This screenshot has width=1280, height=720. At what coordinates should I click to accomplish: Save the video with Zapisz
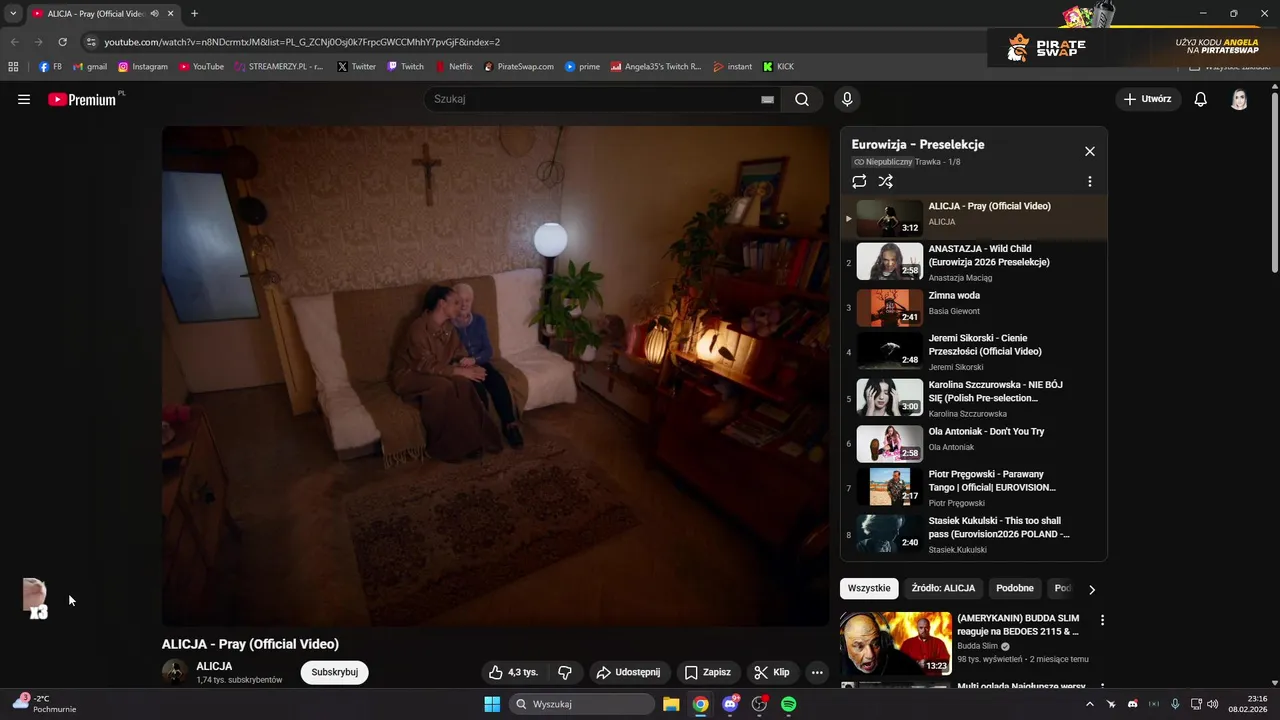[707, 672]
